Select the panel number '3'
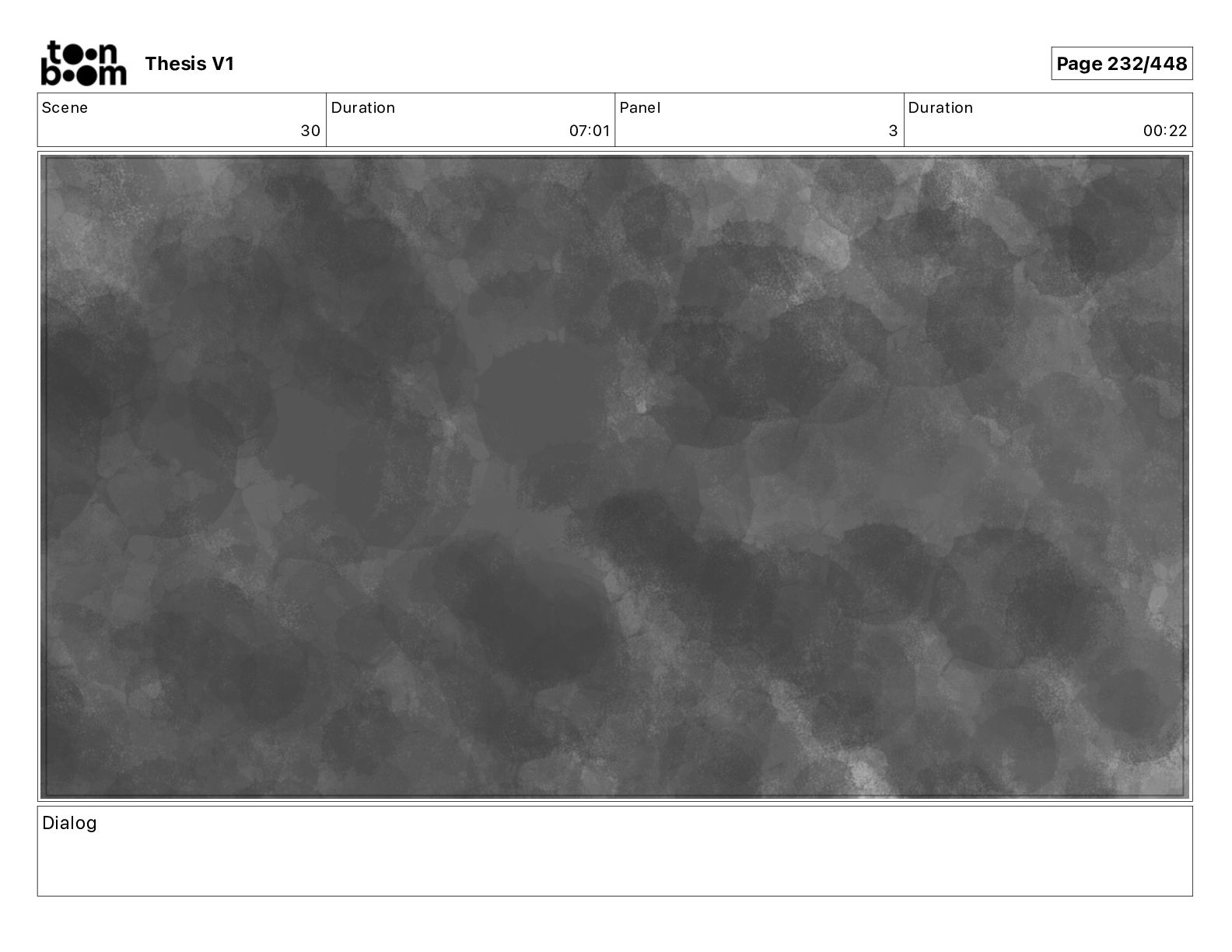1232x952 pixels. coord(893,131)
